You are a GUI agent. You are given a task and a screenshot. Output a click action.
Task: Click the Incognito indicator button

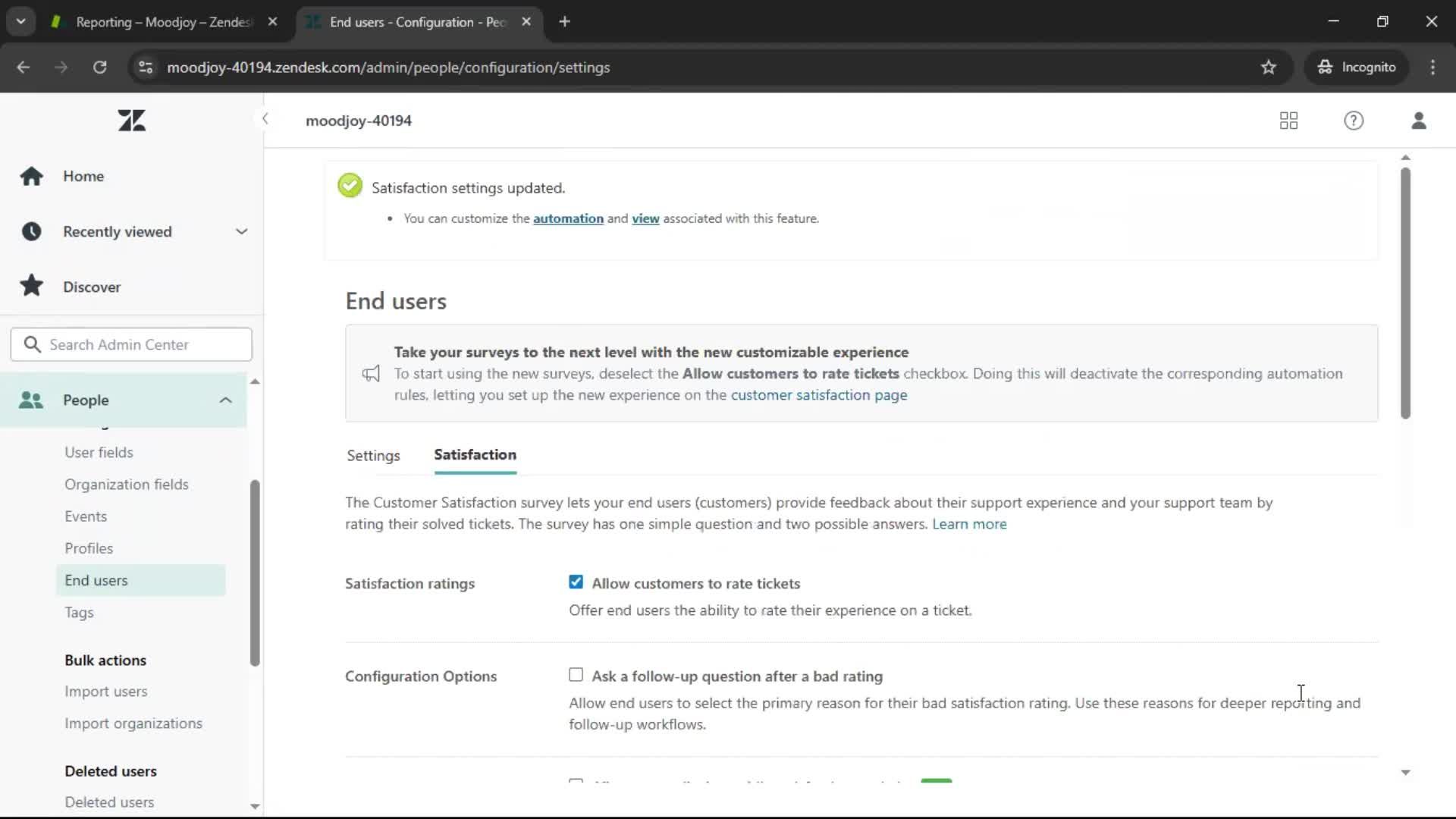(x=1357, y=67)
